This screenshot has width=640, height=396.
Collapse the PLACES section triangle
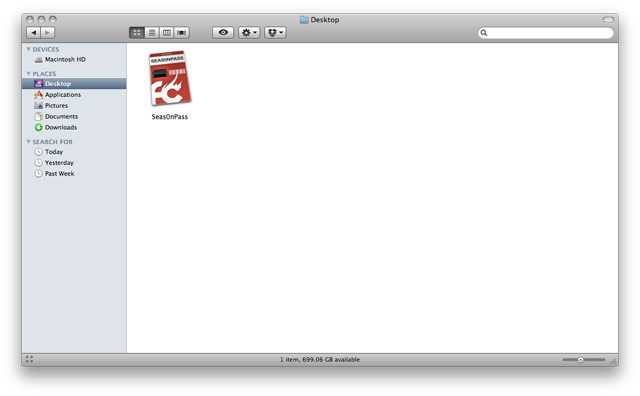pos(29,73)
